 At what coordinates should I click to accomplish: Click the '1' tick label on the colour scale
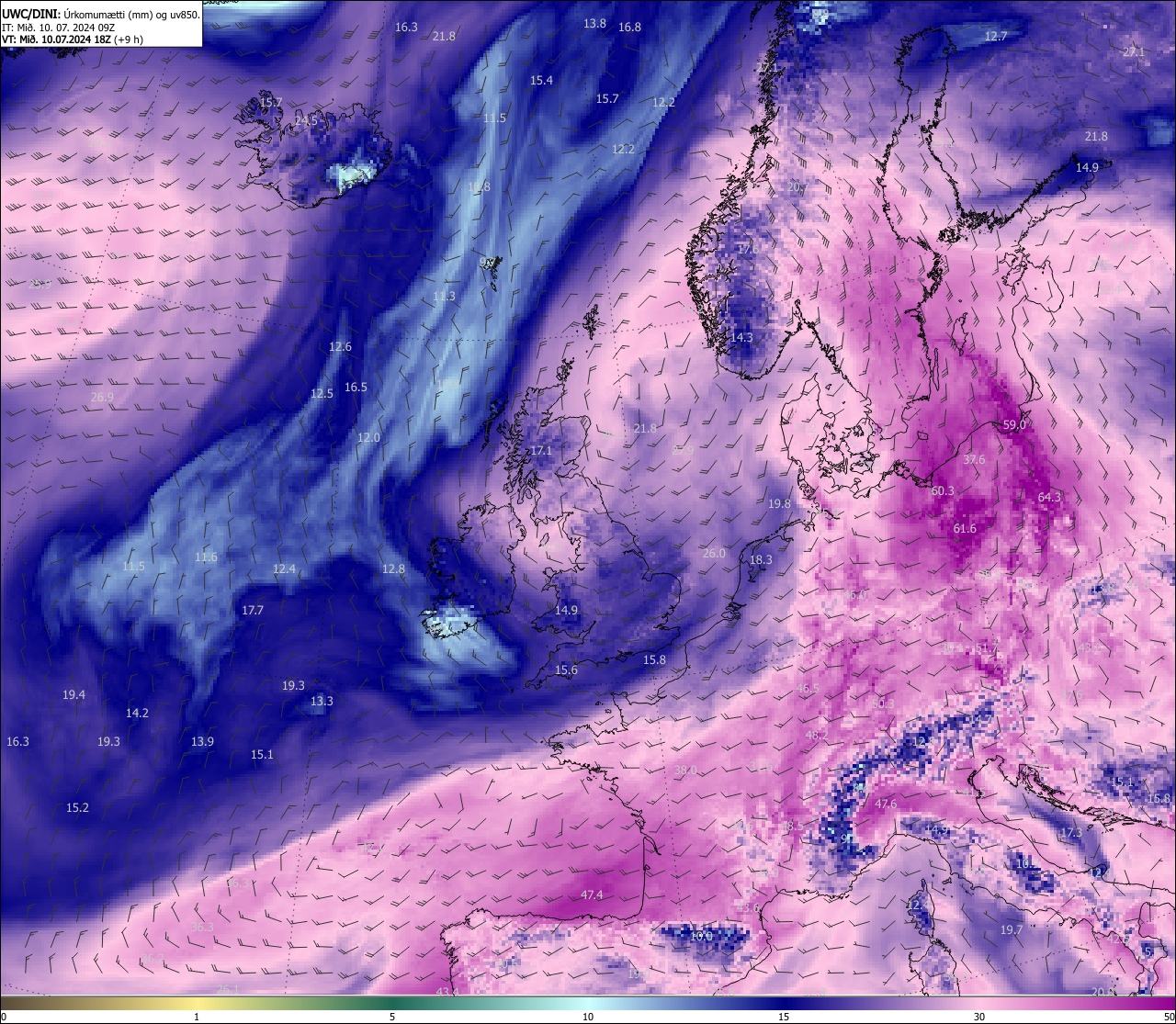click(x=197, y=1017)
